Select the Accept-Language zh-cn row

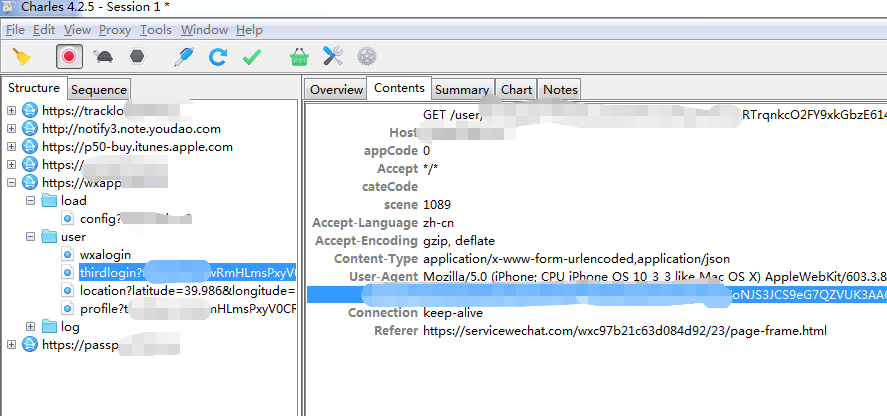coord(597,222)
